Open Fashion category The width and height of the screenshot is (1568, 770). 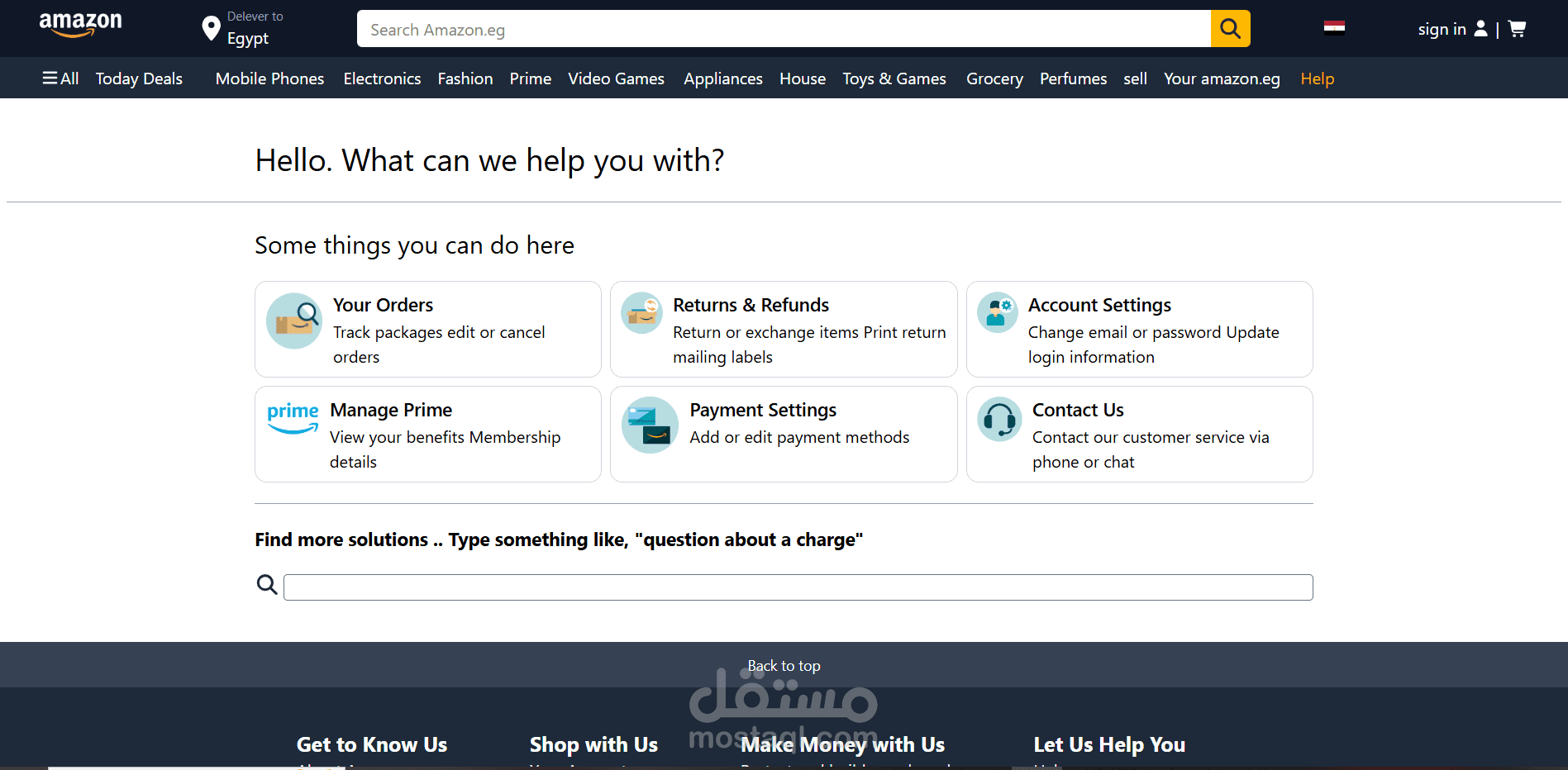tap(465, 78)
